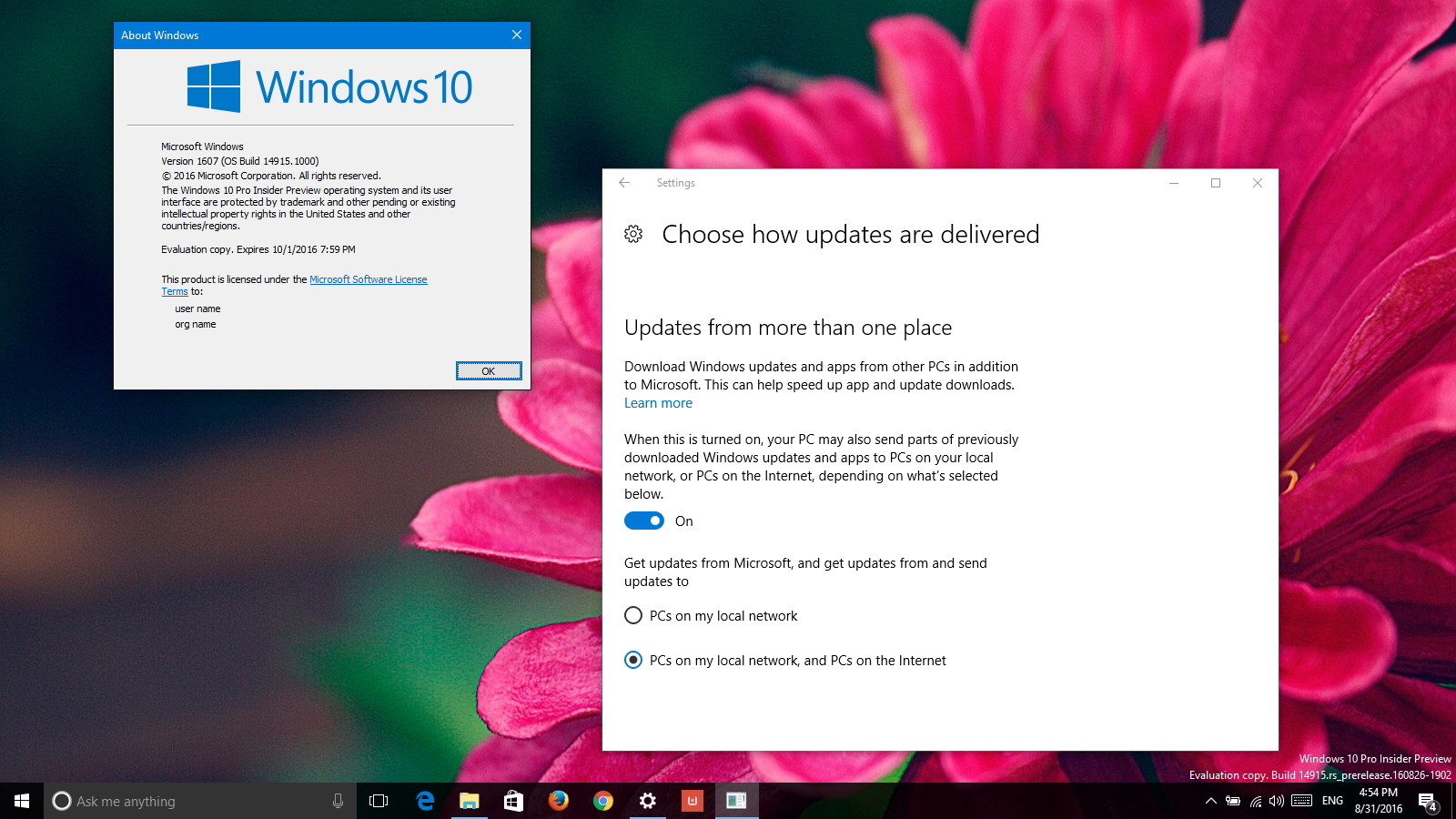Click the Cortana circle icon
This screenshot has height=819, width=1456.
[62, 801]
